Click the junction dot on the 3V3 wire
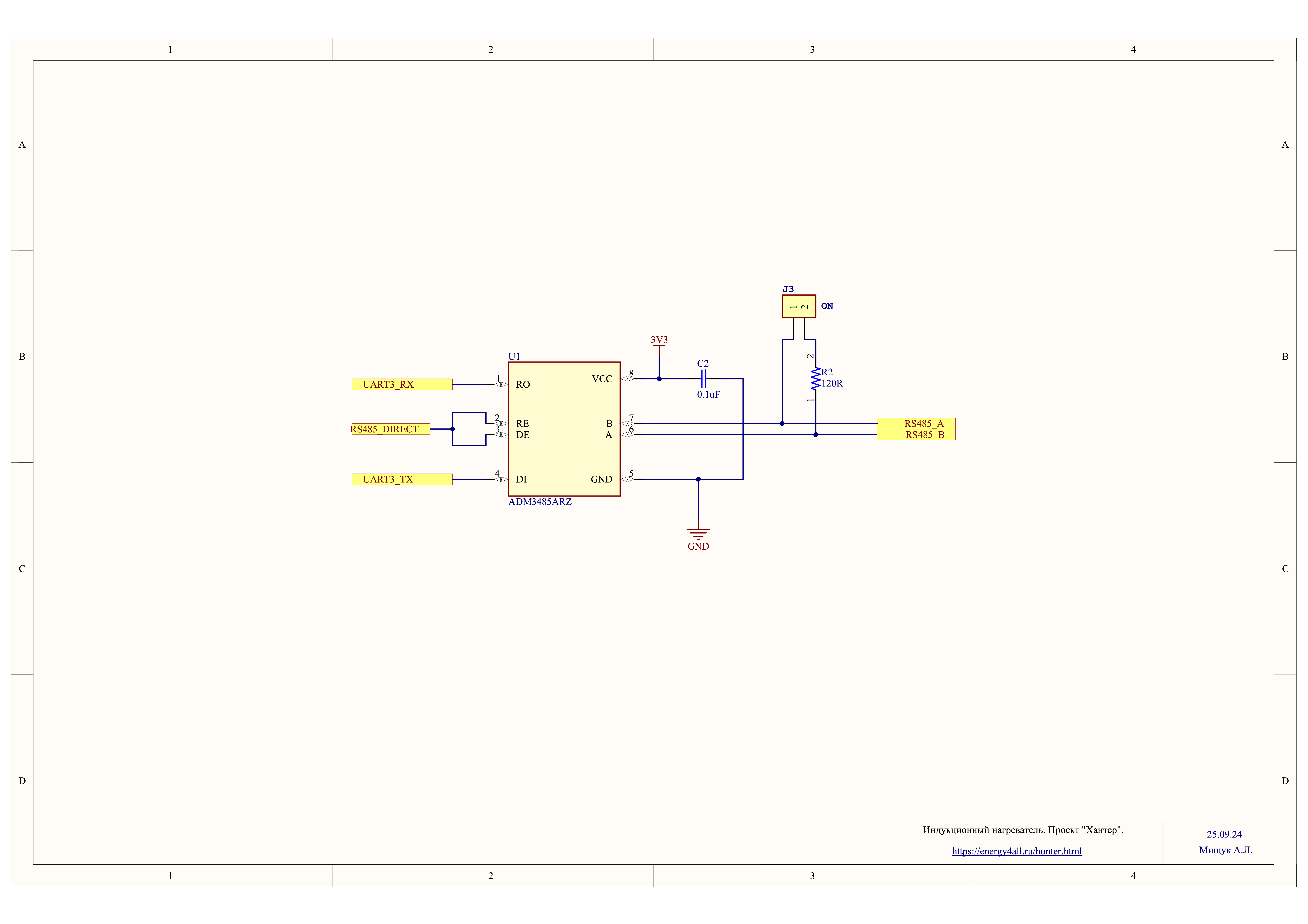1308x924 pixels. 659,379
